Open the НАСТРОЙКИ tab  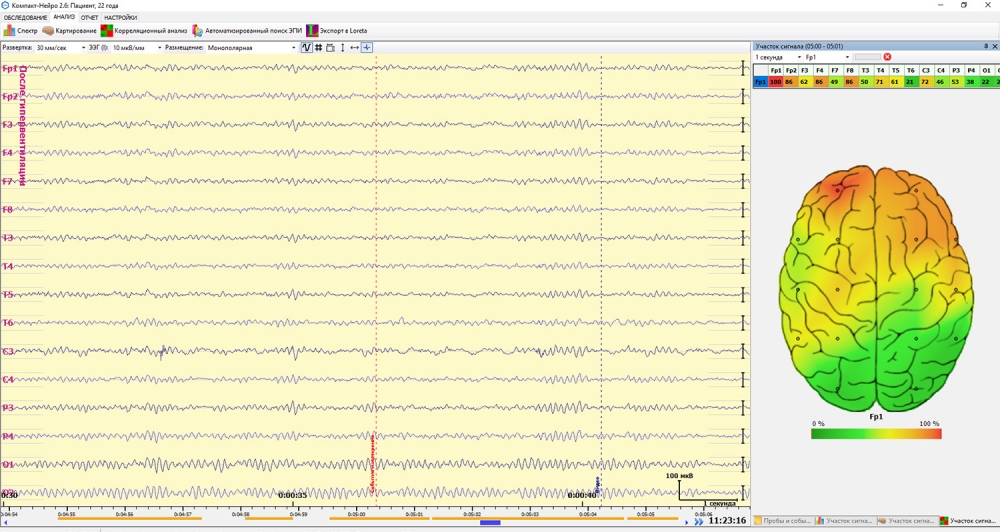point(120,17)
